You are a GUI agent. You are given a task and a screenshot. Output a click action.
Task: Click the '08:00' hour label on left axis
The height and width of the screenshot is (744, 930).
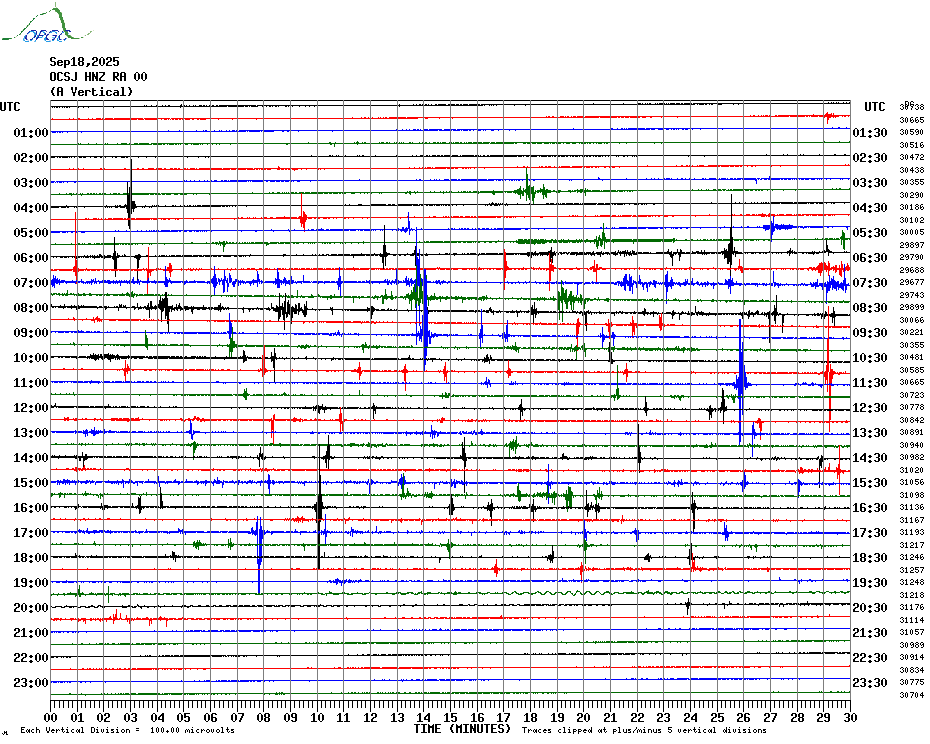[31, 307]
